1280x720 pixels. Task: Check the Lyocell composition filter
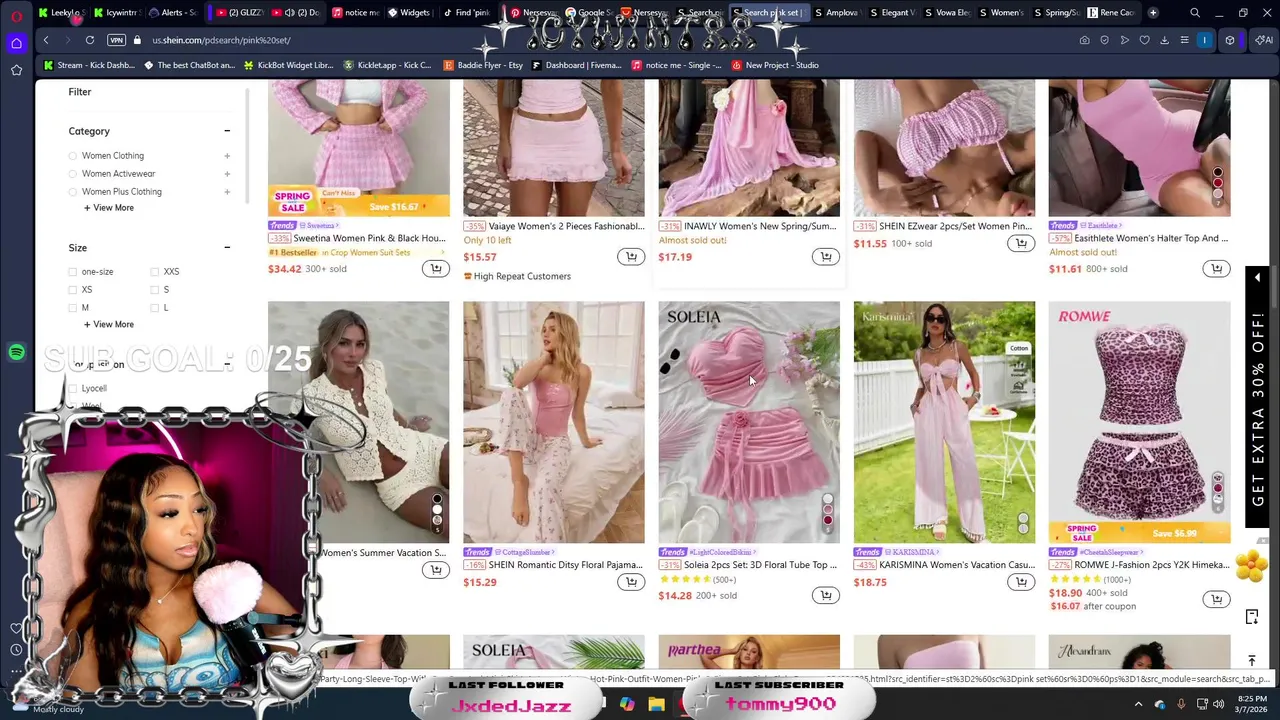(x=72, y=388)
